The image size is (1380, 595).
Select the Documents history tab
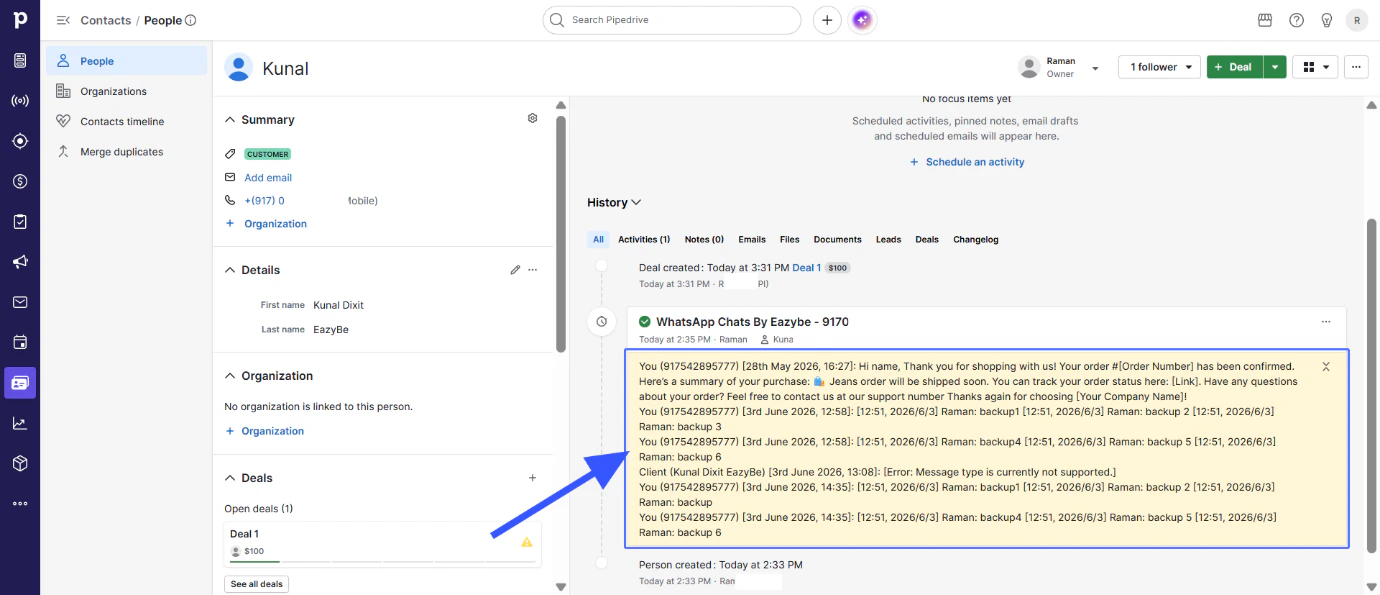[x=838, y=239]
